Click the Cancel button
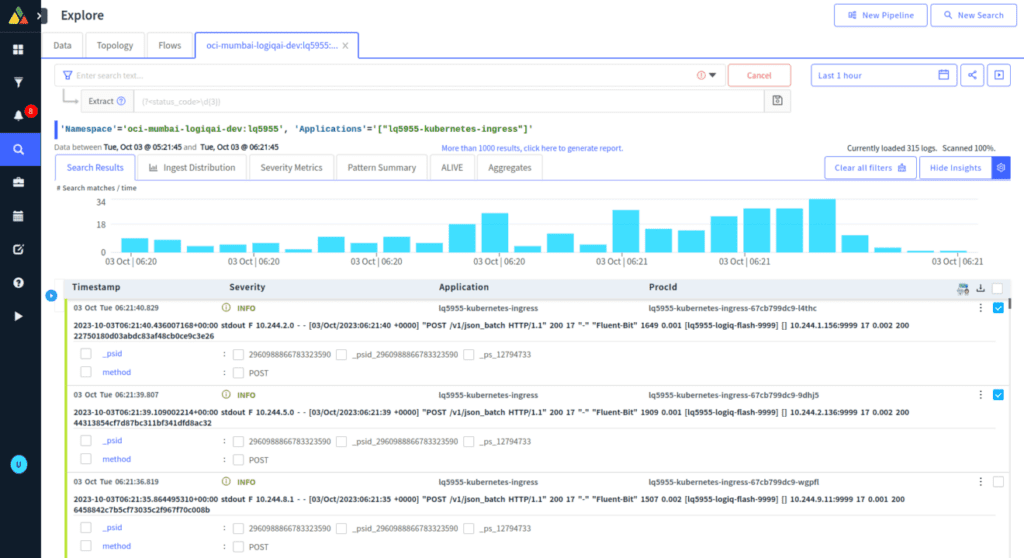 click(759, 75)
